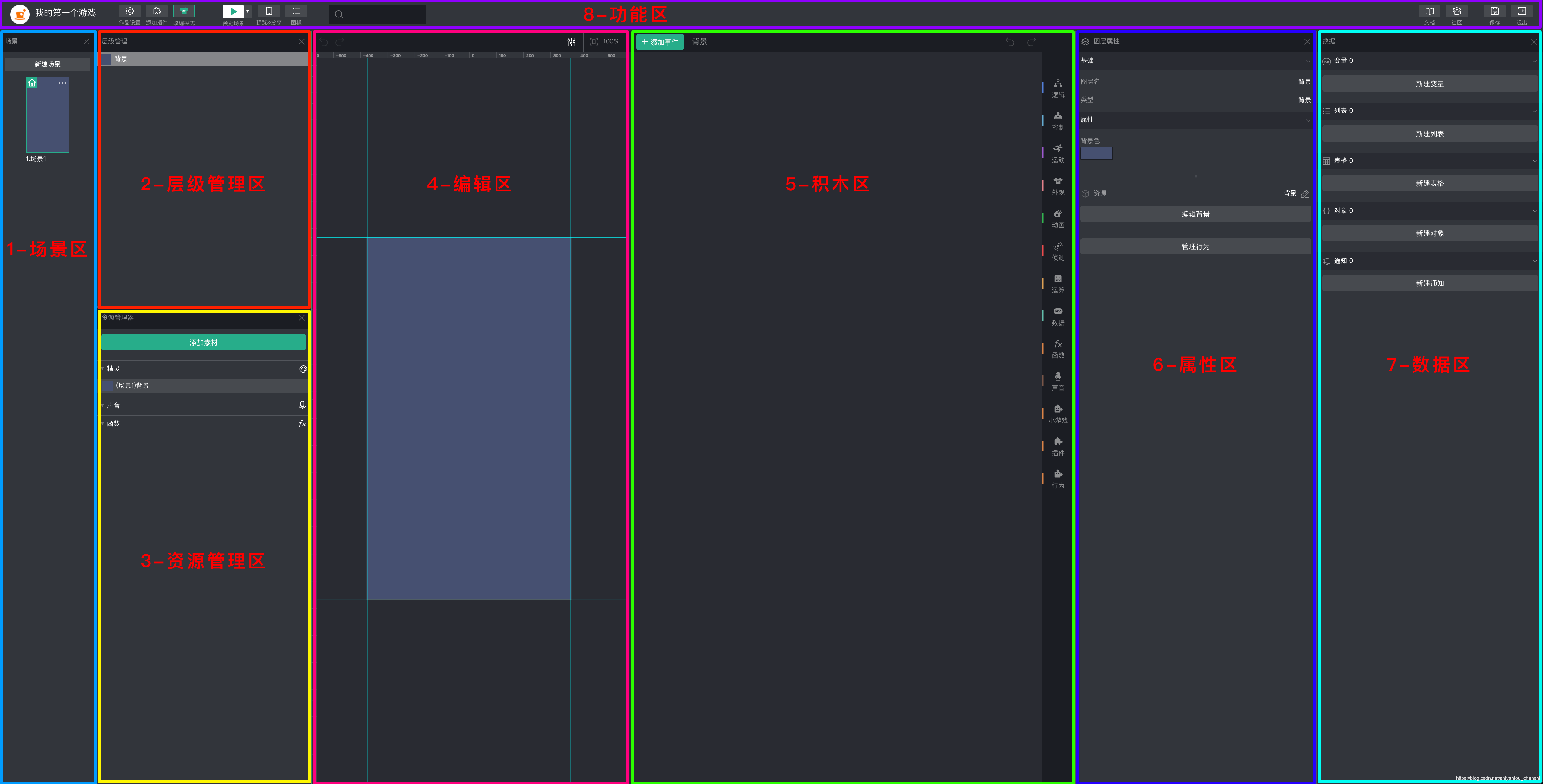Select the 运动 block category
Viewport: 1543px width, 784px height.
point(1058,153)
